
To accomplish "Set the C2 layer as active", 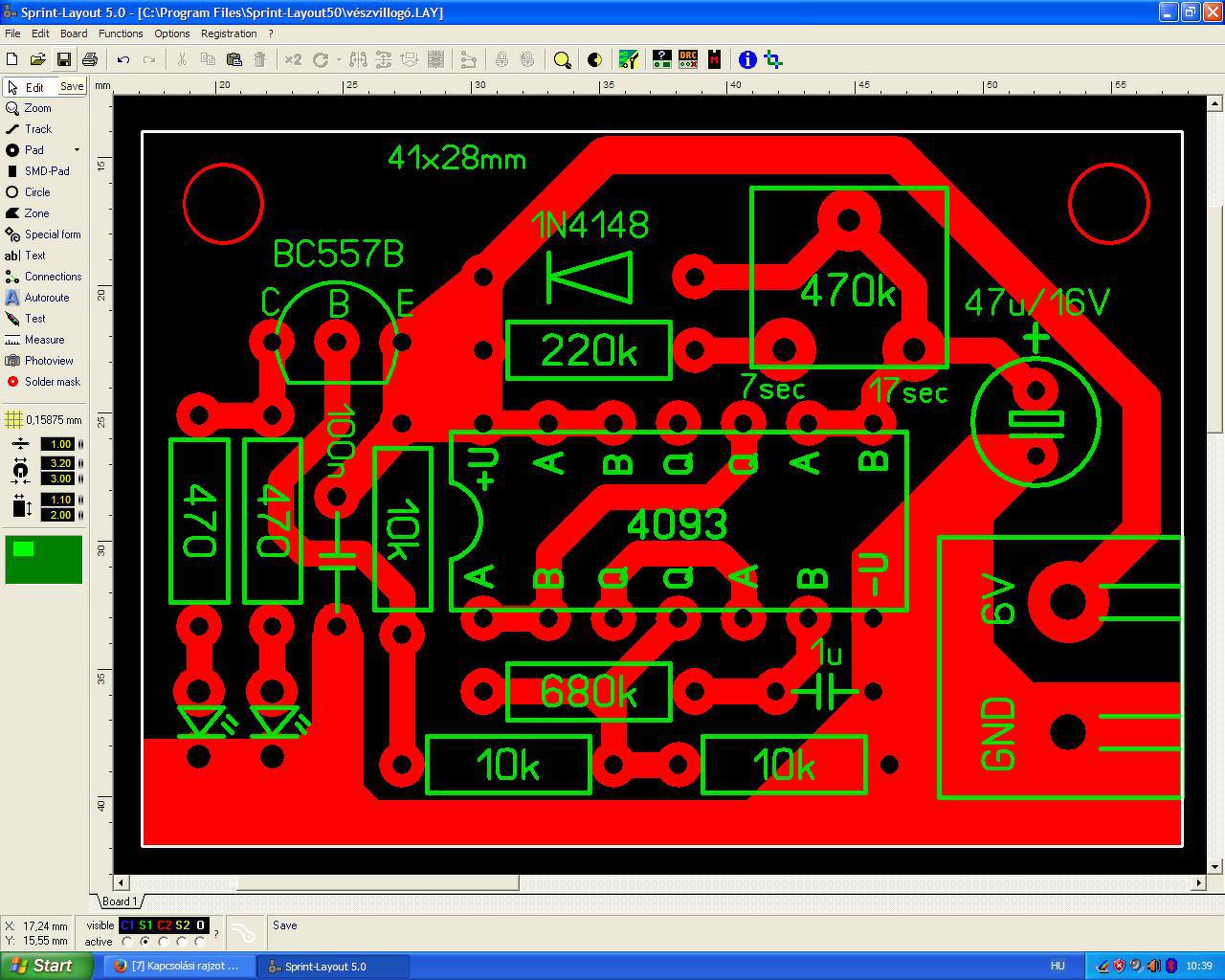I will click(164, 942).
